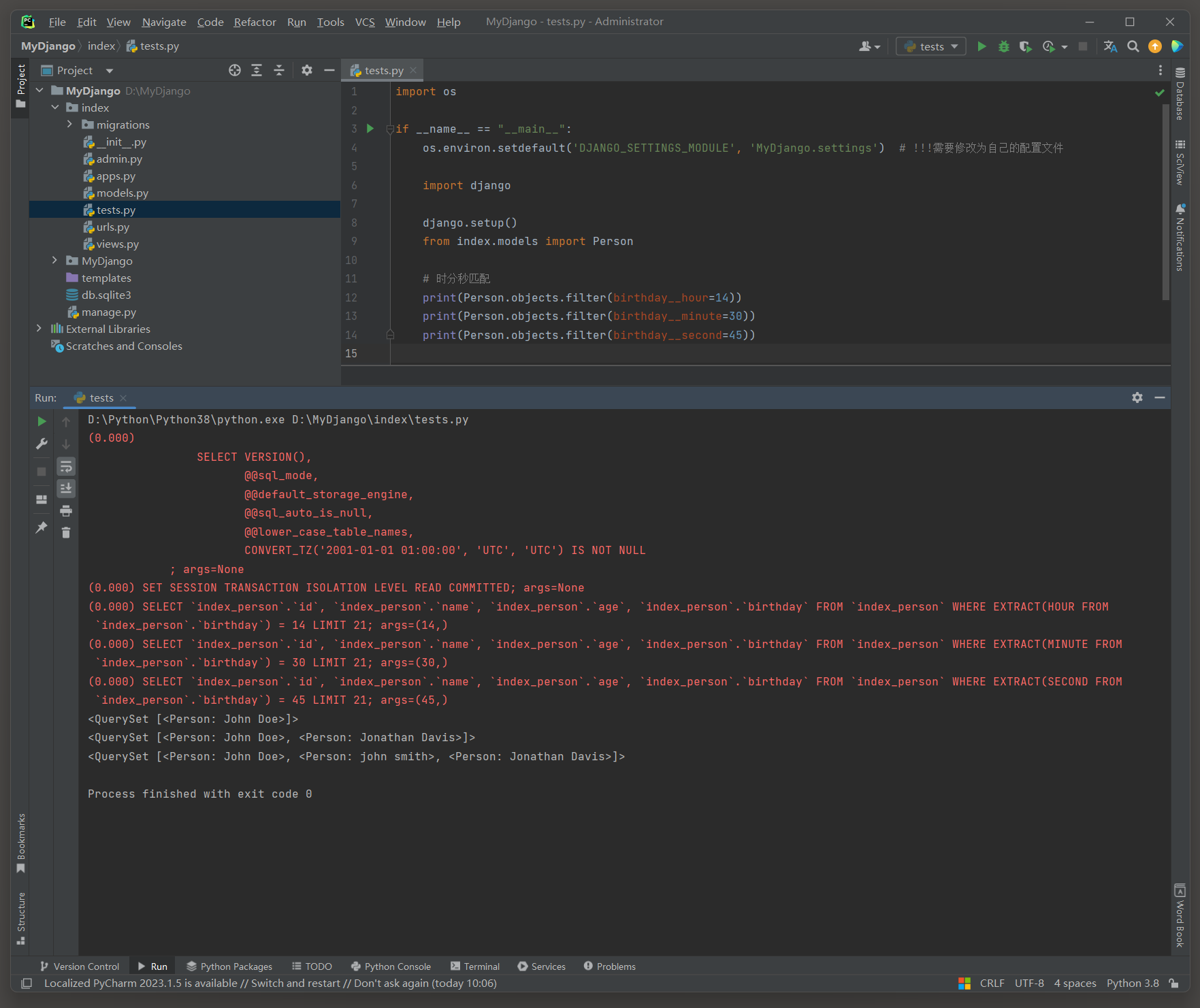Click the Debug bug icon in toolbar
The width and height of the screenshot is (1200, 1008).
(1003, 46)
